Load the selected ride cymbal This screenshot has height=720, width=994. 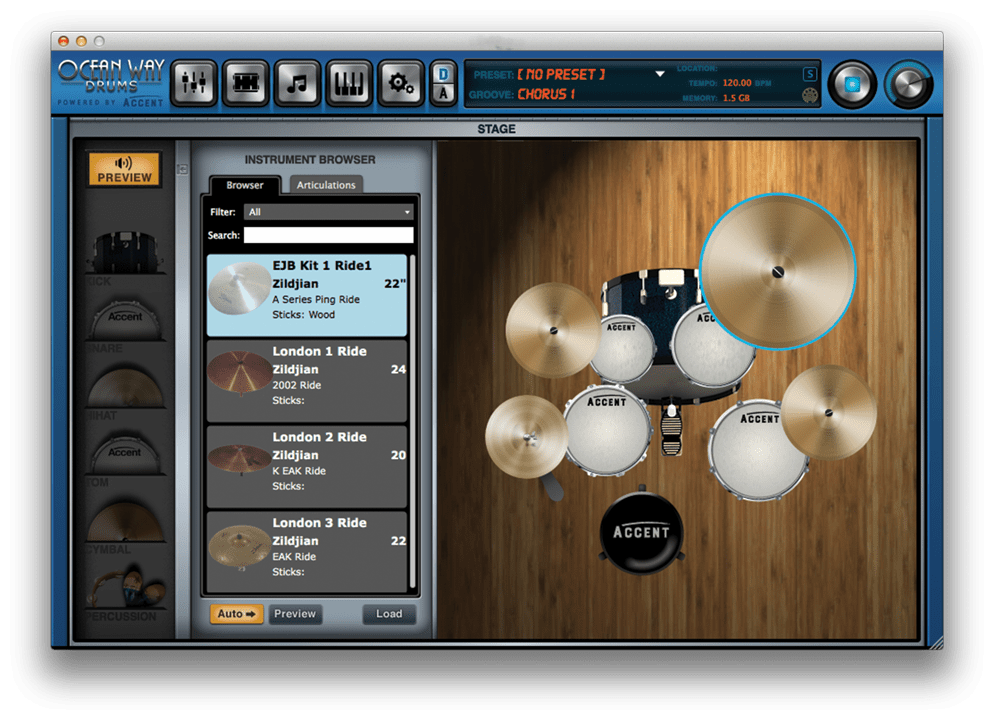(388, 614)
